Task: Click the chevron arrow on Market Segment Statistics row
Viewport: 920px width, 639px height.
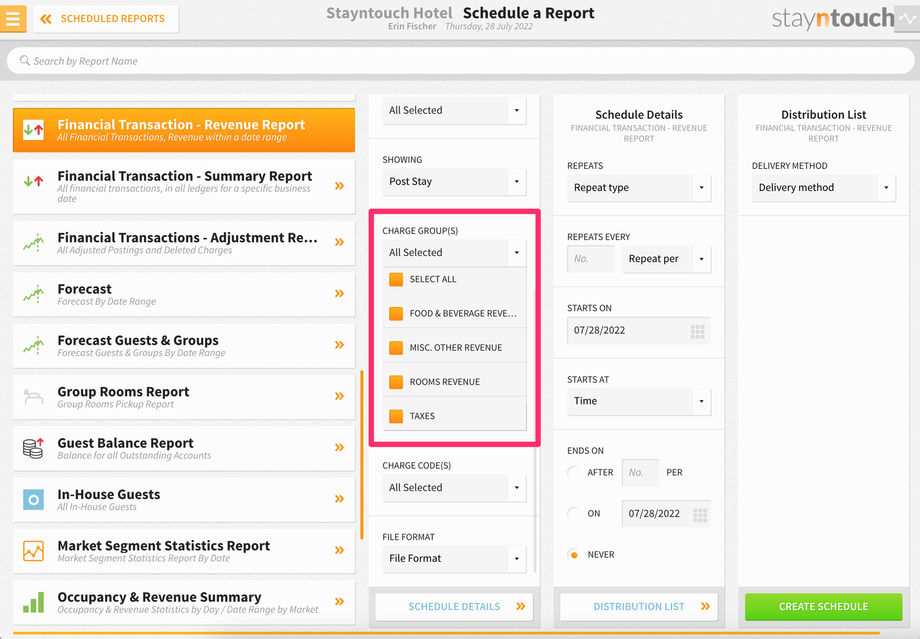Action: tap(339, 550)
